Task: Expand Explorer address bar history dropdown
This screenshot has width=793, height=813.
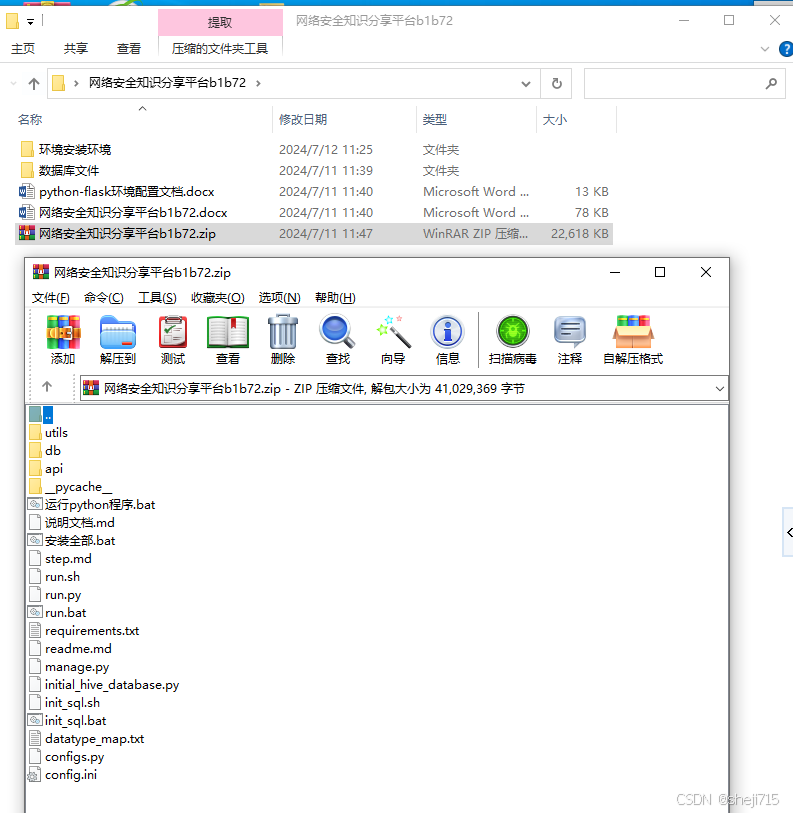Action: [x=526, y=83]
